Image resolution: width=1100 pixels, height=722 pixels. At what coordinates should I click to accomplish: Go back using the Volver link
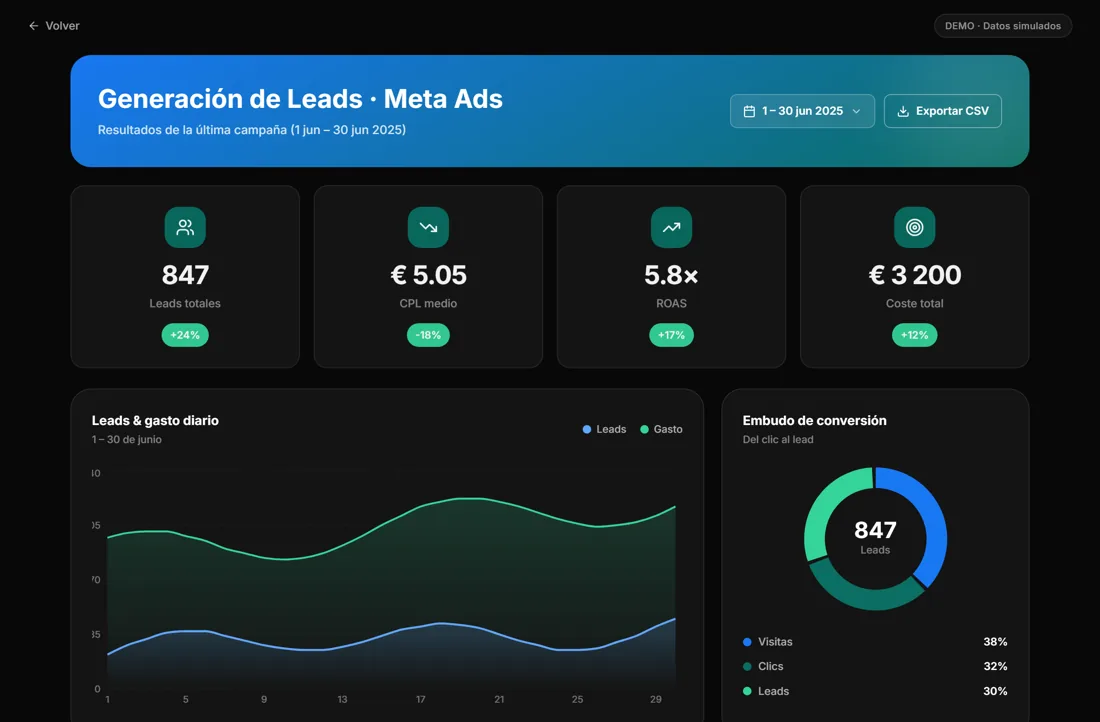click(x=54, y=26)
